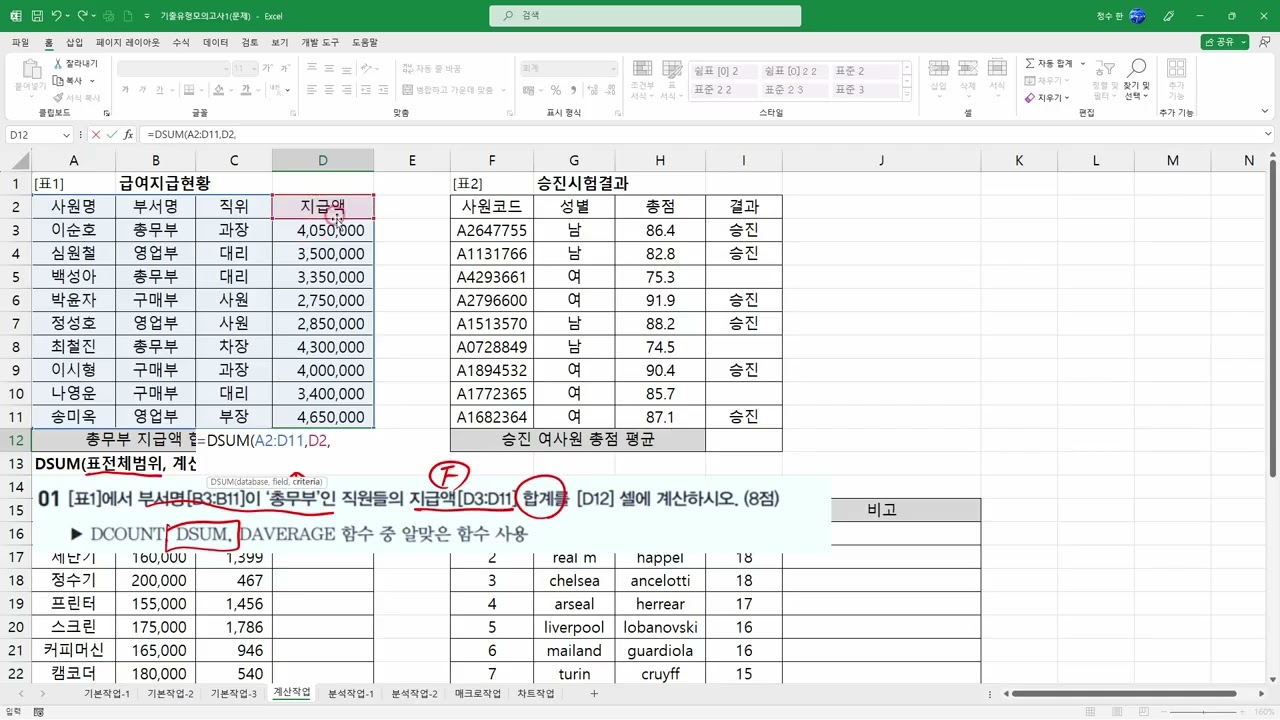Apply the 쉼표 [0] 2 cell style
Screen dimensions: 1280x720
[x=726, y=72]
